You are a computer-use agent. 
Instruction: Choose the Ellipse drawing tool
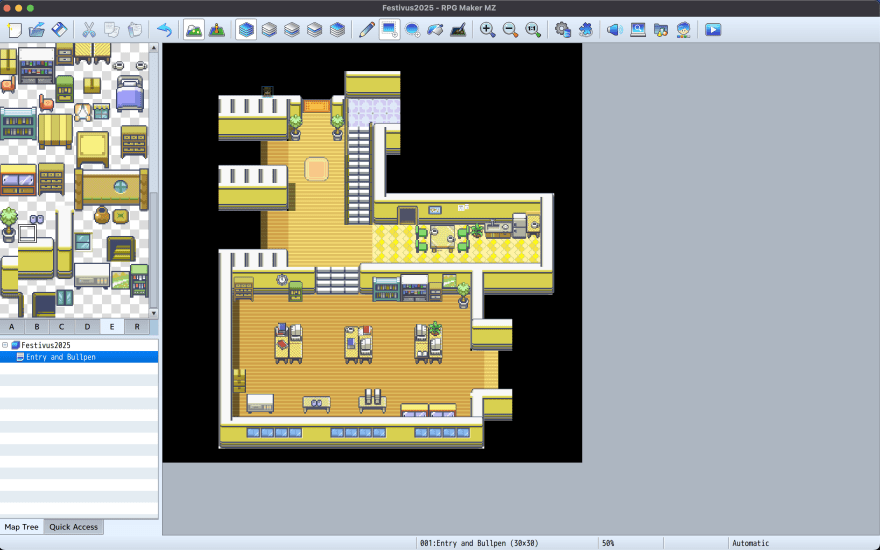point(412,30)
